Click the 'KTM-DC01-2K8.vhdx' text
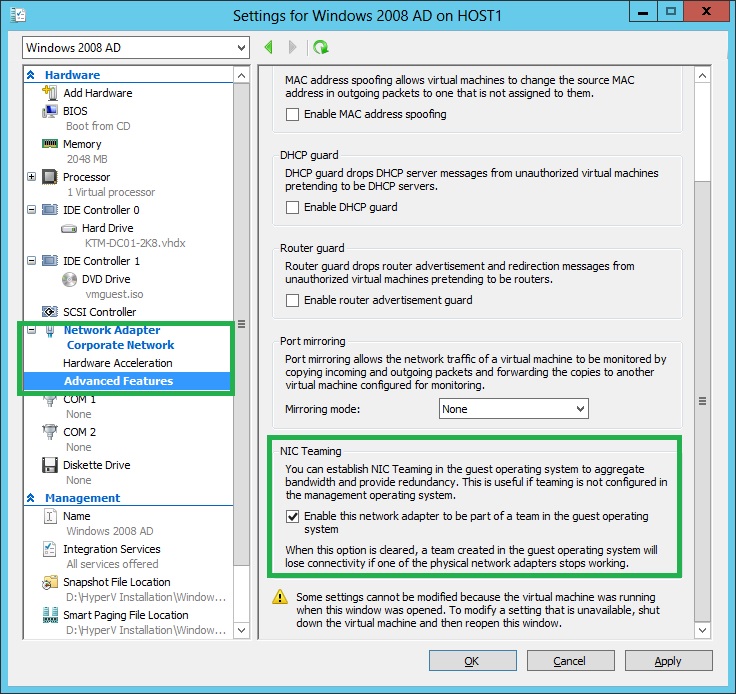 coord(135,243)
